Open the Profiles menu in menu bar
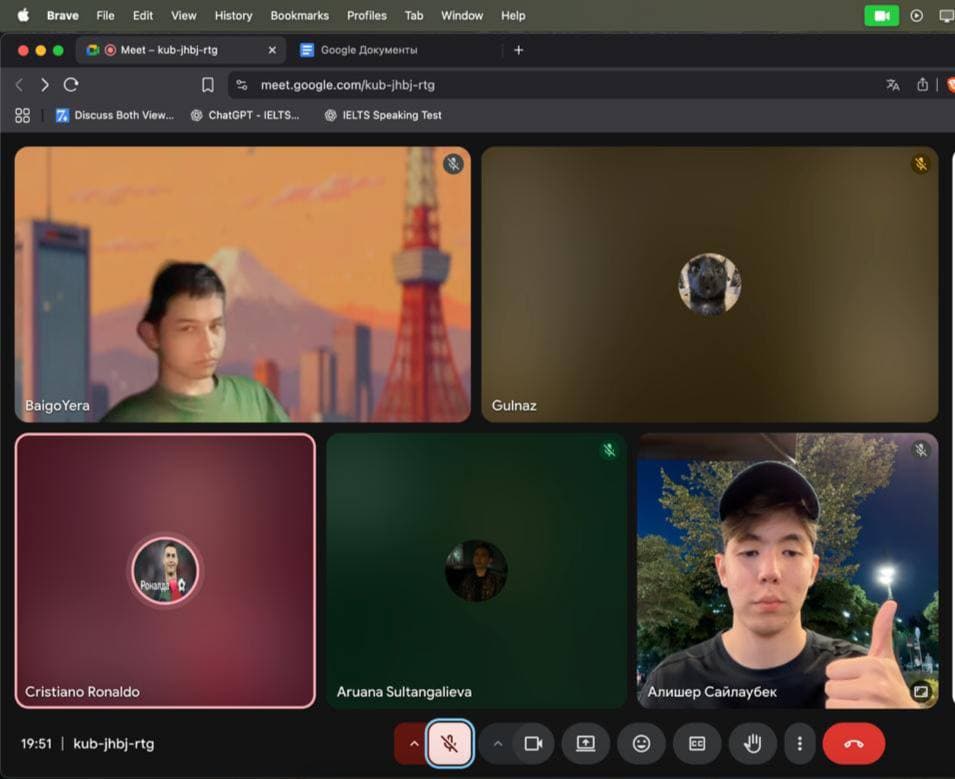This screenshot has height=779, width=955. (x=366, y=16)
